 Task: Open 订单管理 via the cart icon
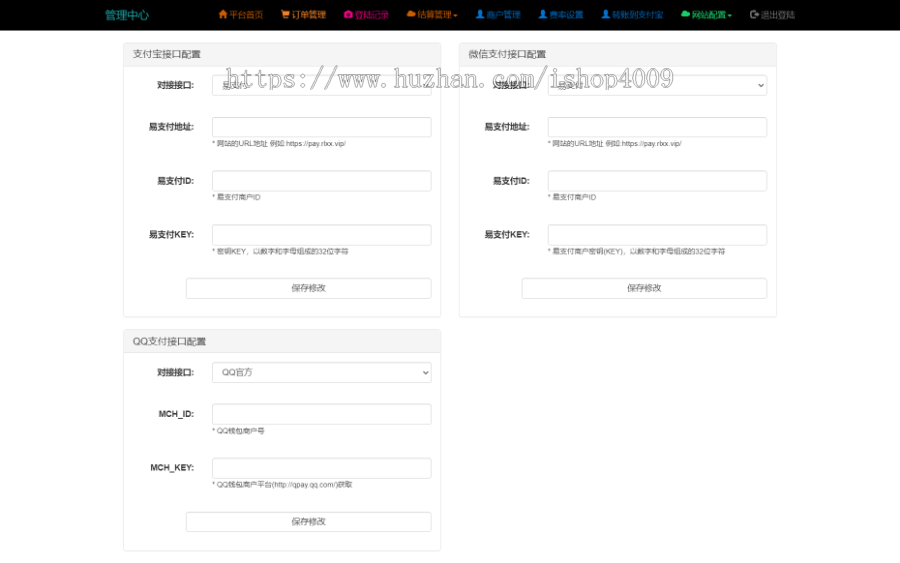pos(285,14)
